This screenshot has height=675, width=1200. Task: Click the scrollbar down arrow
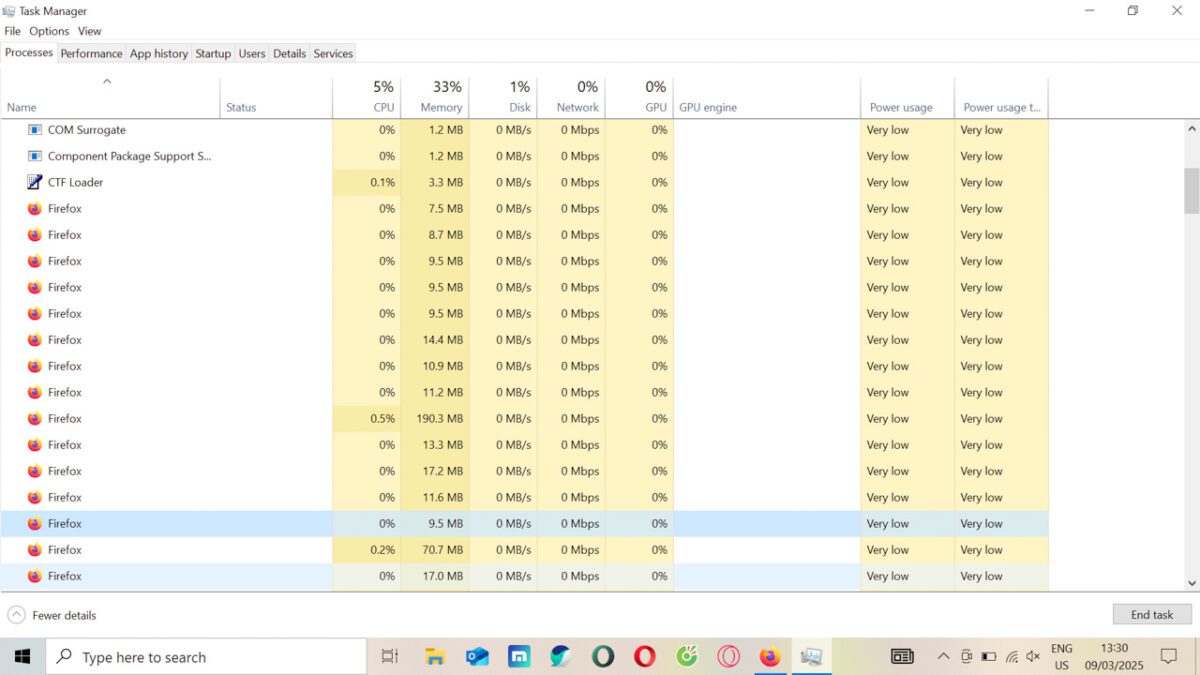point(1192,583)
